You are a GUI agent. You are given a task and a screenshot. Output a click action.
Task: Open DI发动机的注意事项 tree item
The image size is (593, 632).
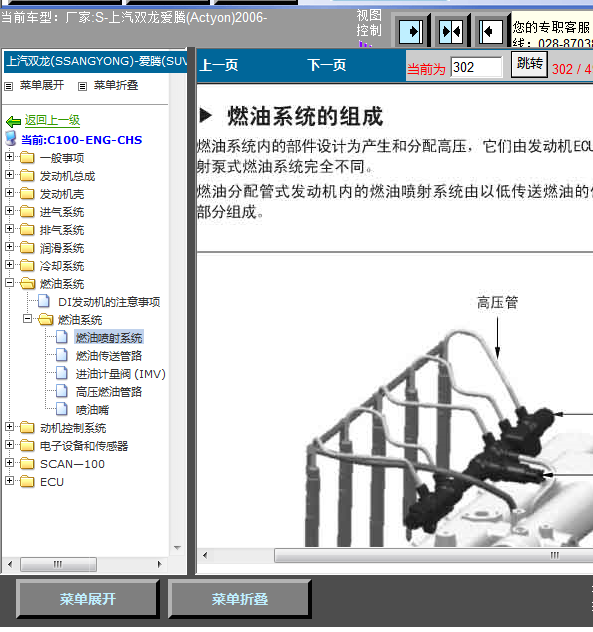tap(109, 301)
